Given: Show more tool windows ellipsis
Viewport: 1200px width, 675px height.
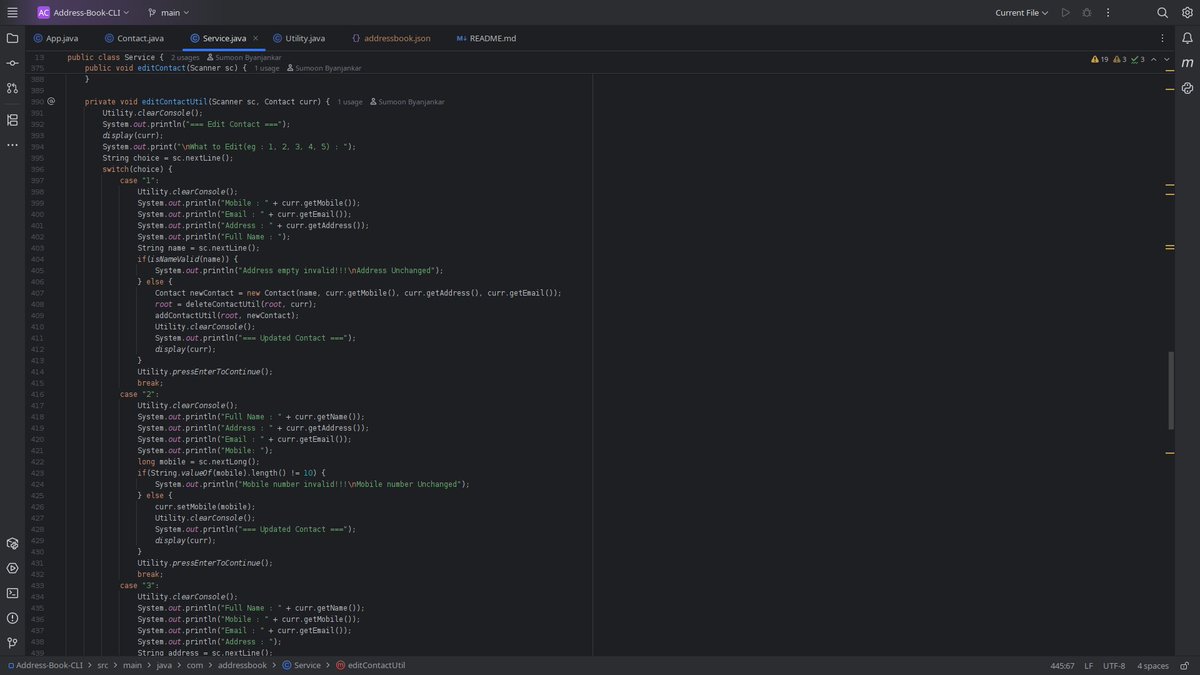Looking at the screenshot, I should 12,145.
